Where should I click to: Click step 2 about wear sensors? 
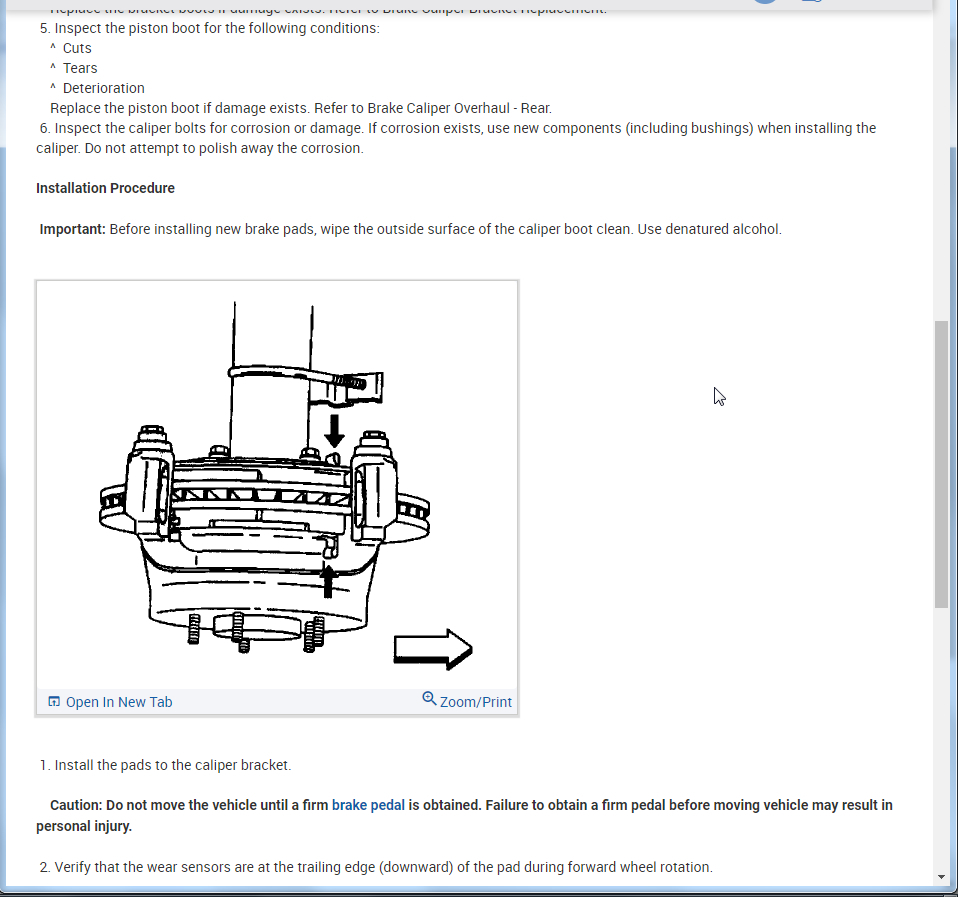click(376, 867)
